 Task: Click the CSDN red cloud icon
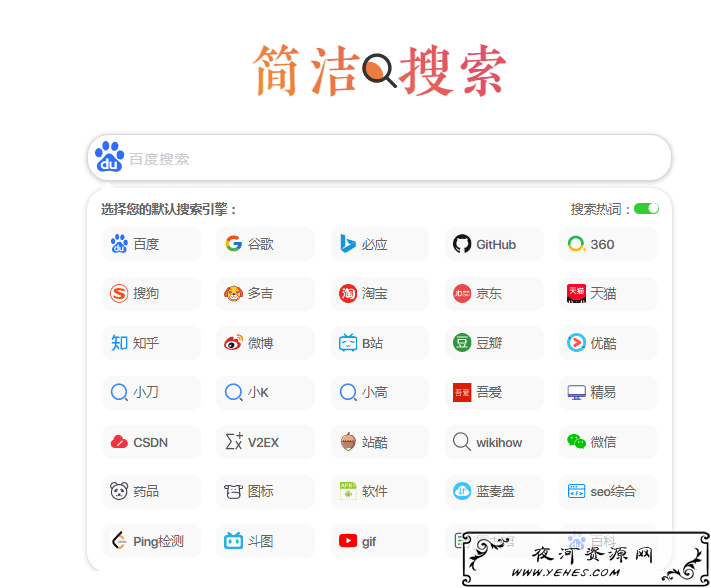[119, 442]
